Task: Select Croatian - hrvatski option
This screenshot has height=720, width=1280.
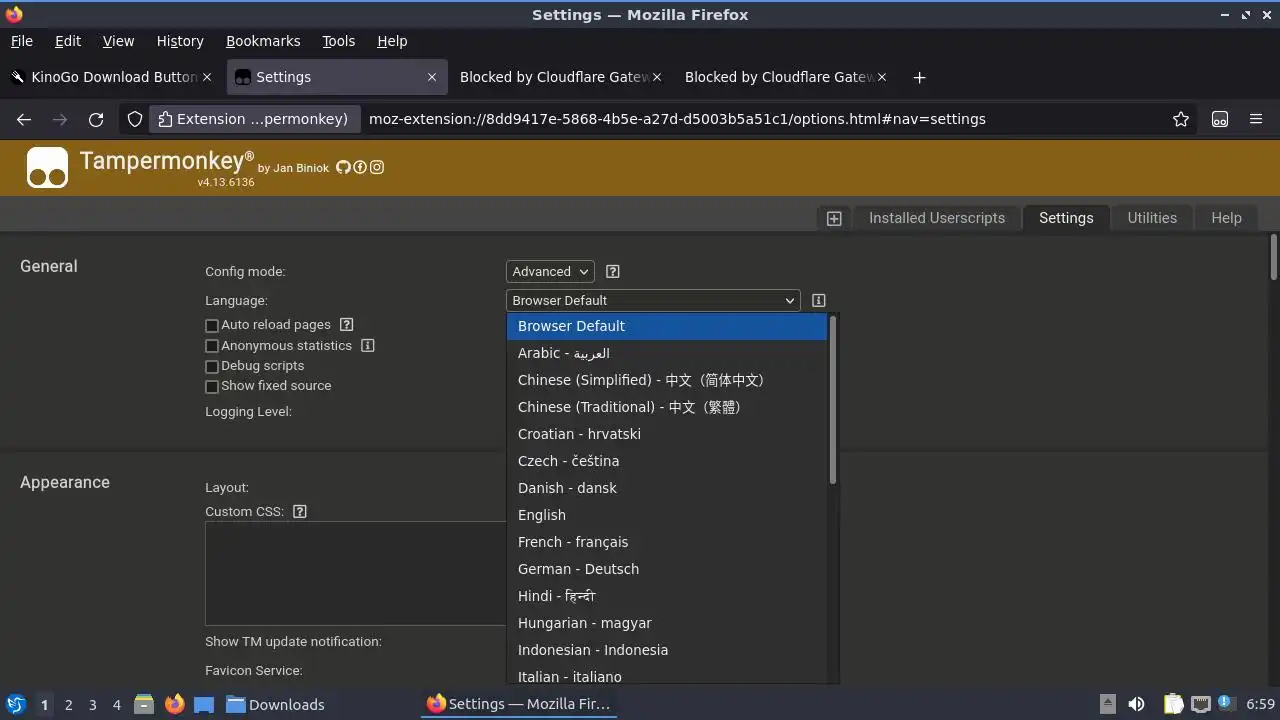Action: pyautogui.click(x=667, y=434)
